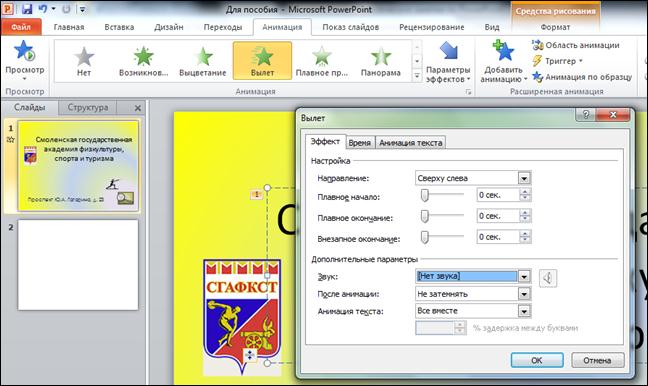Apply the Выцветание animation effect
The width and height of the screenshot is (648, 386).
coord(202,61)
